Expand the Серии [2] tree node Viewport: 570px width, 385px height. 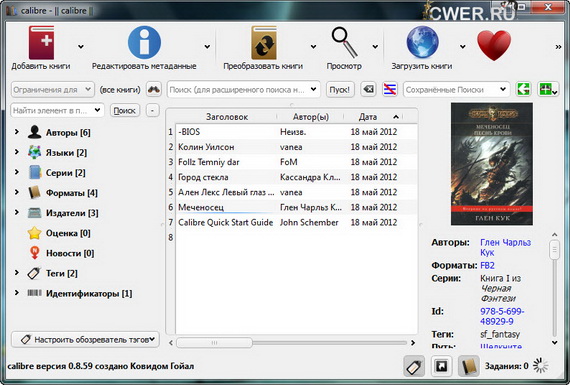[x=17, y=172]
